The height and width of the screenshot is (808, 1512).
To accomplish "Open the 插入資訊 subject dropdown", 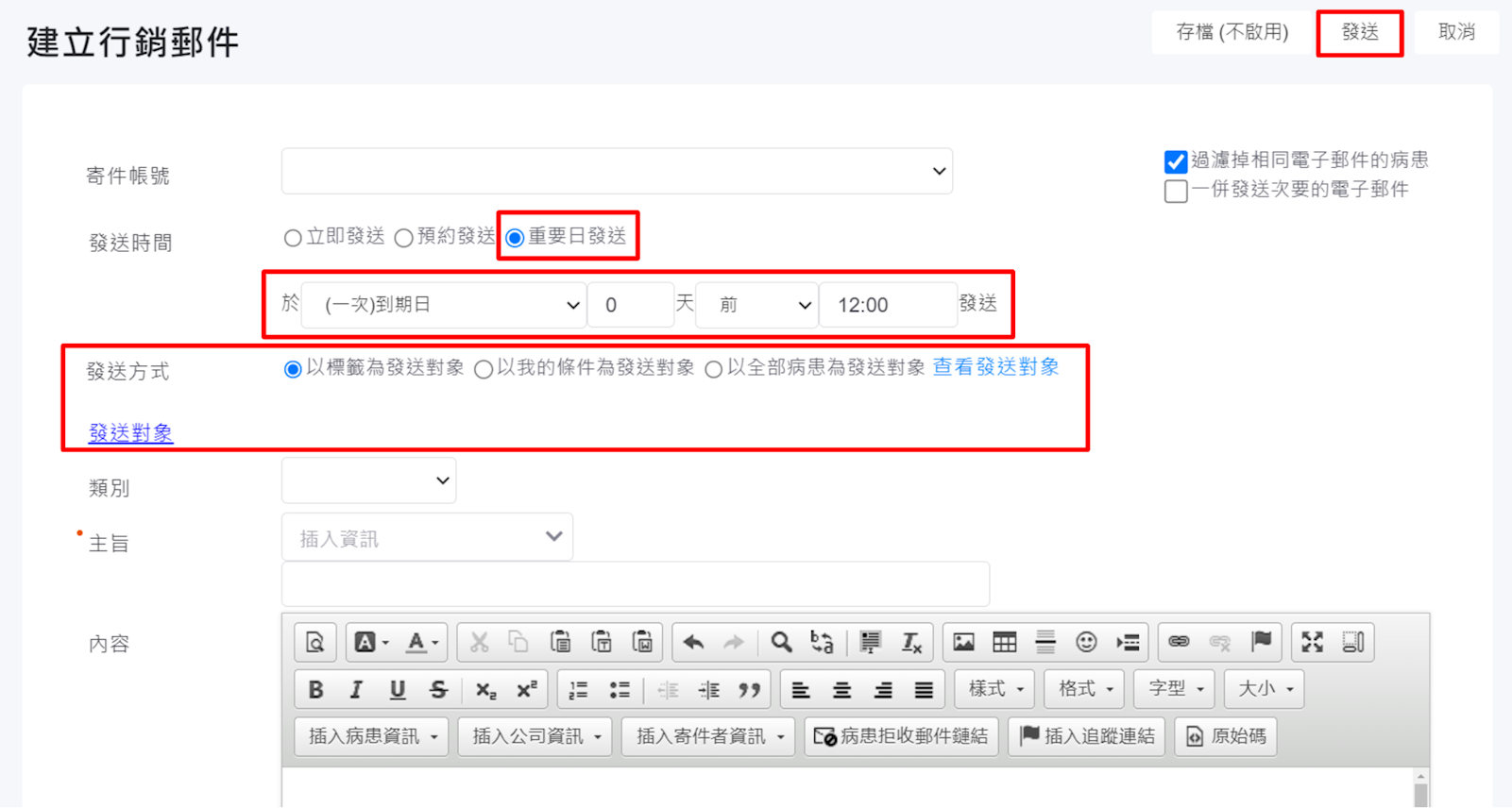I will [427, 537].
